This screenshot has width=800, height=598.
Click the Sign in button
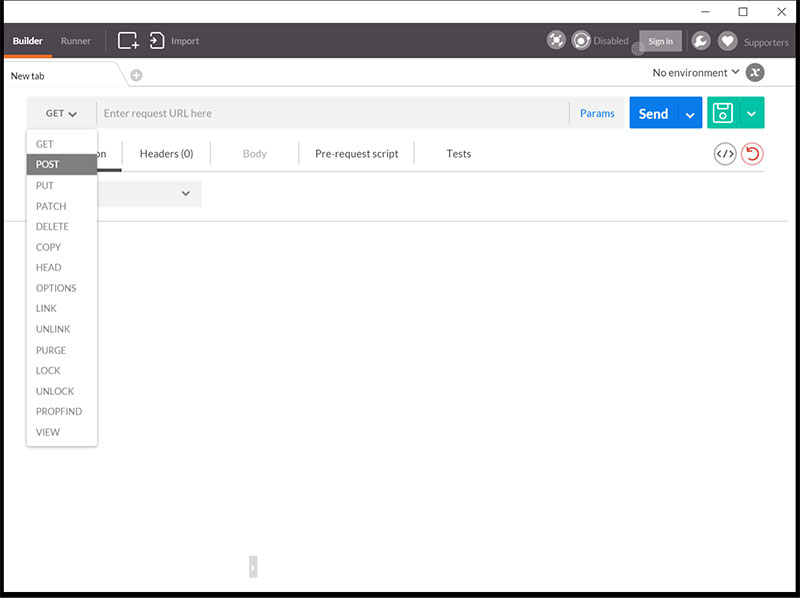[660, 41]
